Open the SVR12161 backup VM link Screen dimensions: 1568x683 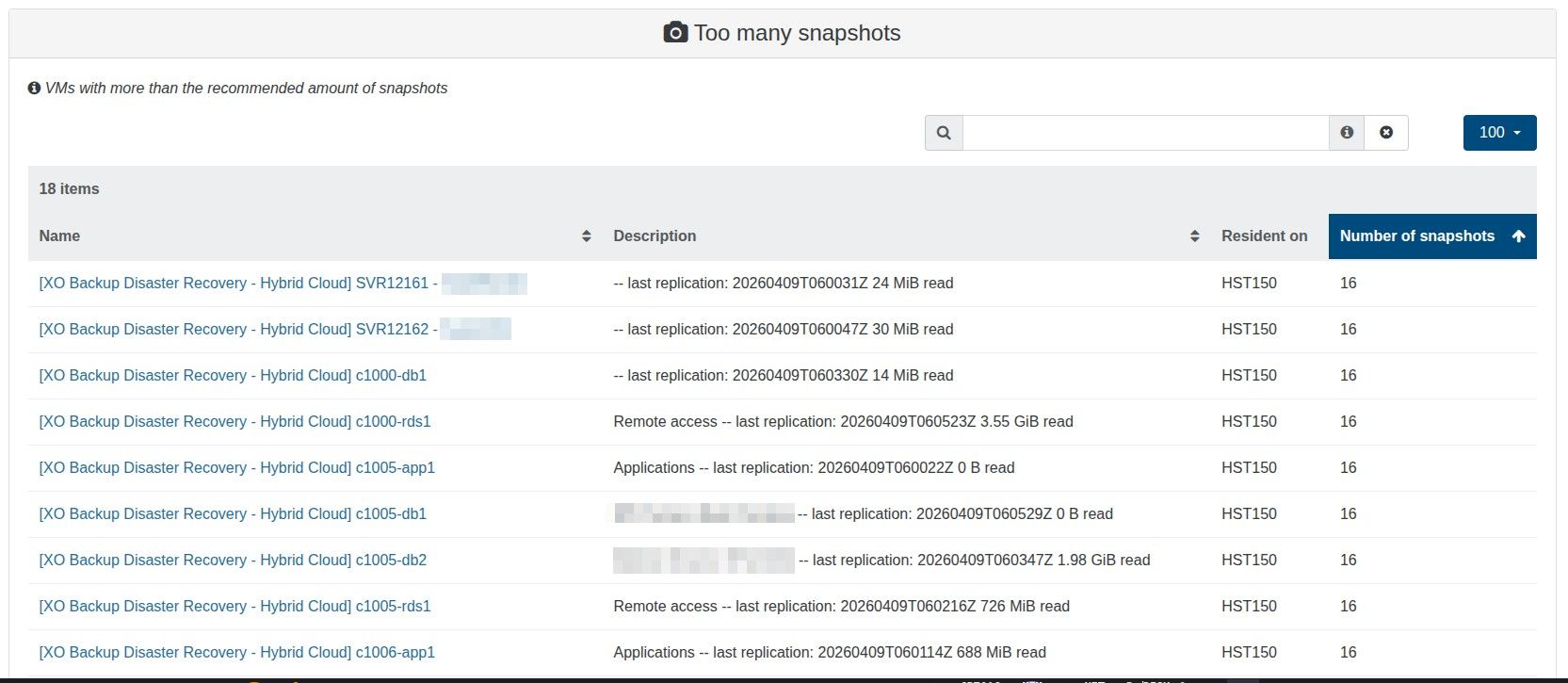(237, 284)
